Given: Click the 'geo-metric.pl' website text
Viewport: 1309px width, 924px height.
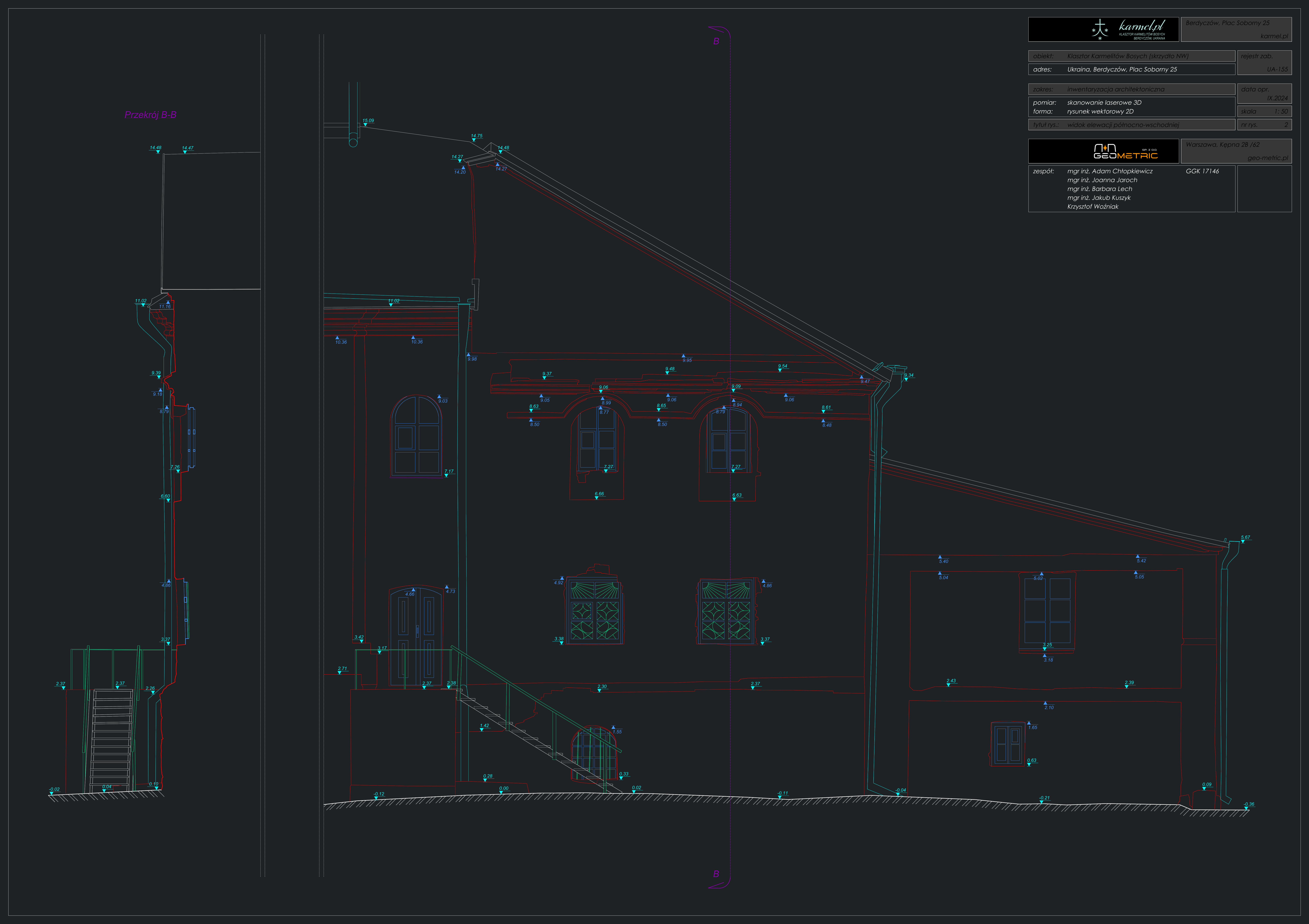Looking at the screenshot, I should click(1268, 158).
